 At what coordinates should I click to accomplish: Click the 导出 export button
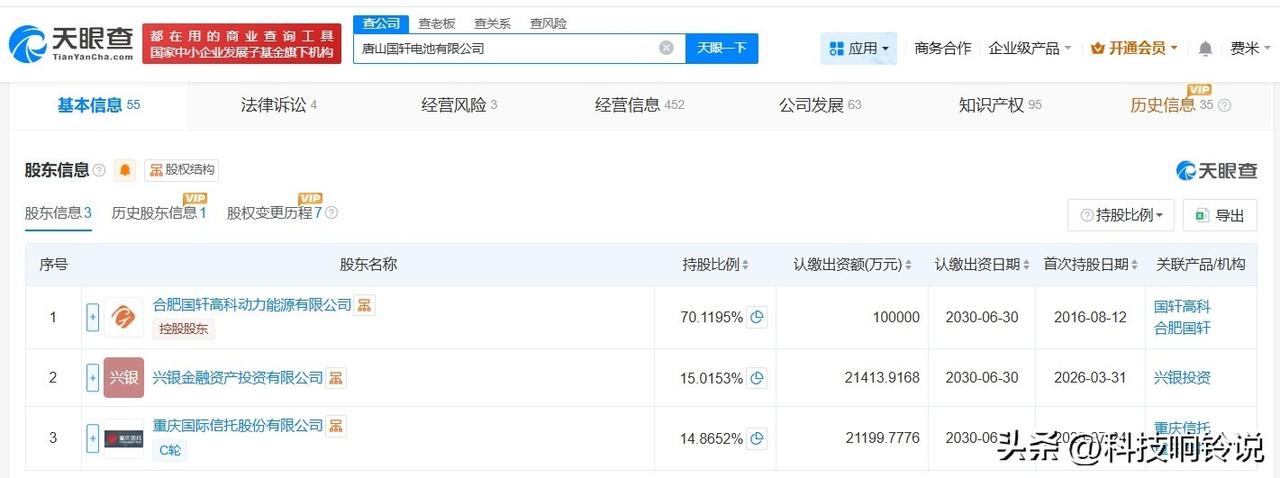[1219, 215]
